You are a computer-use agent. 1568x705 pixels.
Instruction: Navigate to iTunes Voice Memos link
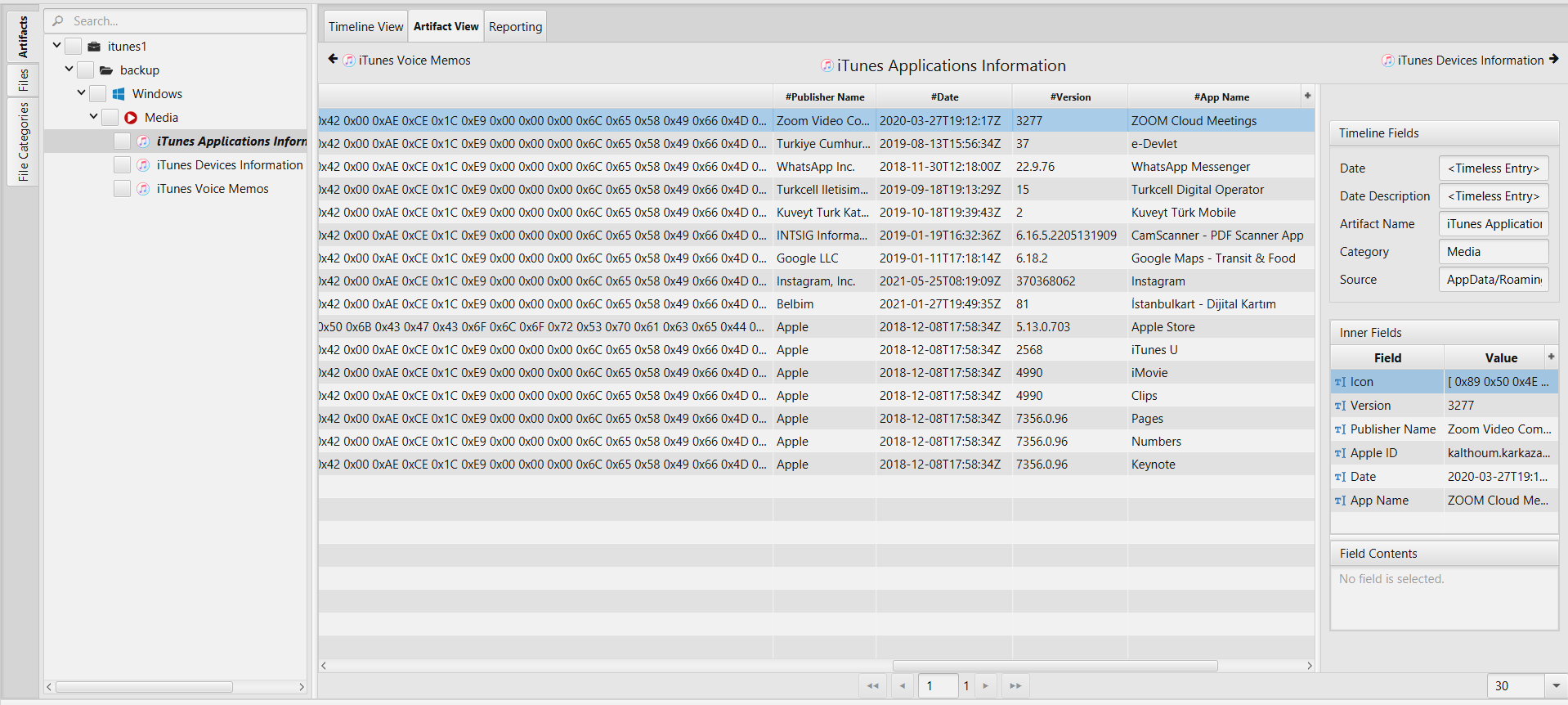point(414,61)
